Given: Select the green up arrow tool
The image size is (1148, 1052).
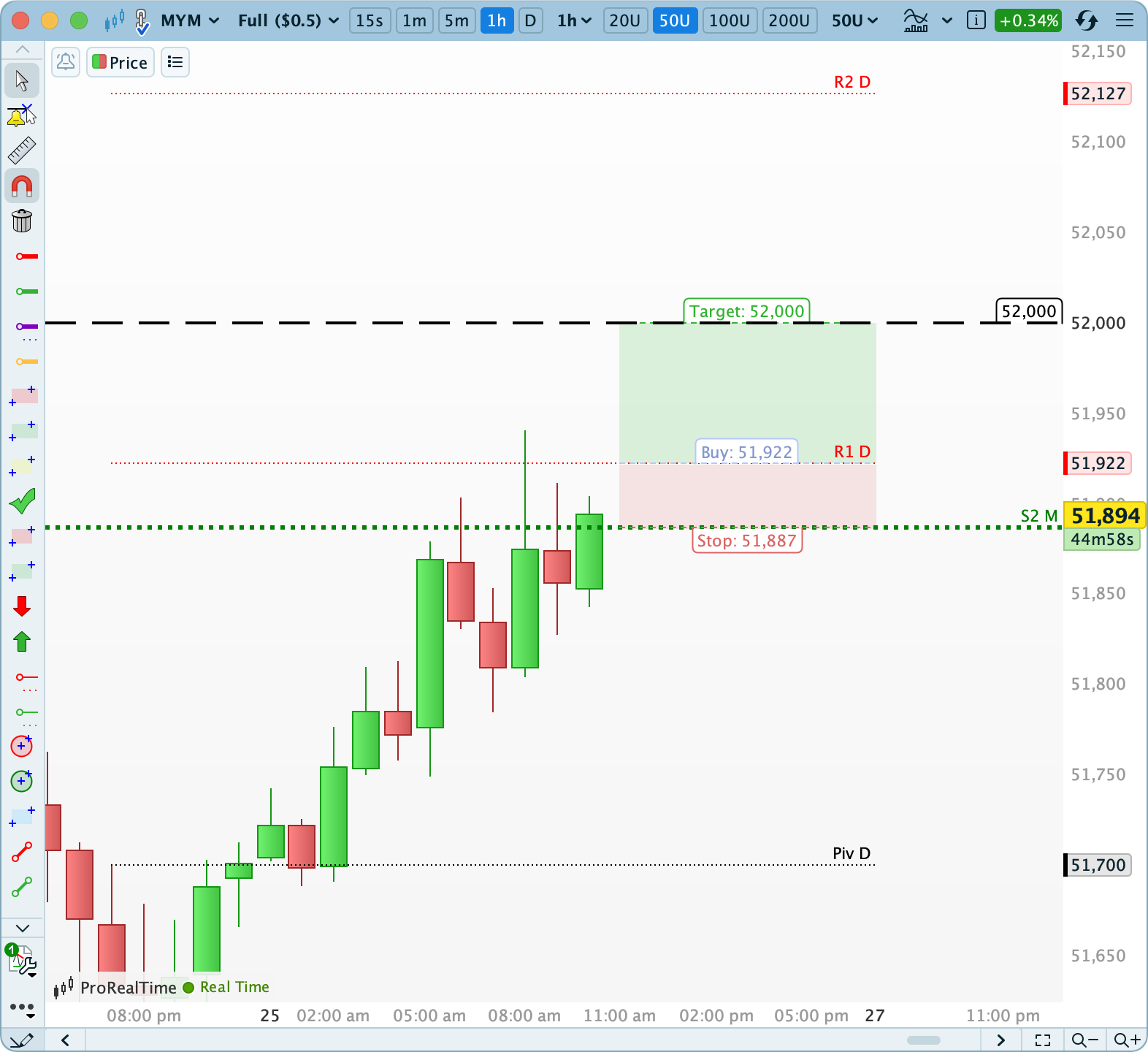Looking at the screenshot, I should (x=22, y=641).
